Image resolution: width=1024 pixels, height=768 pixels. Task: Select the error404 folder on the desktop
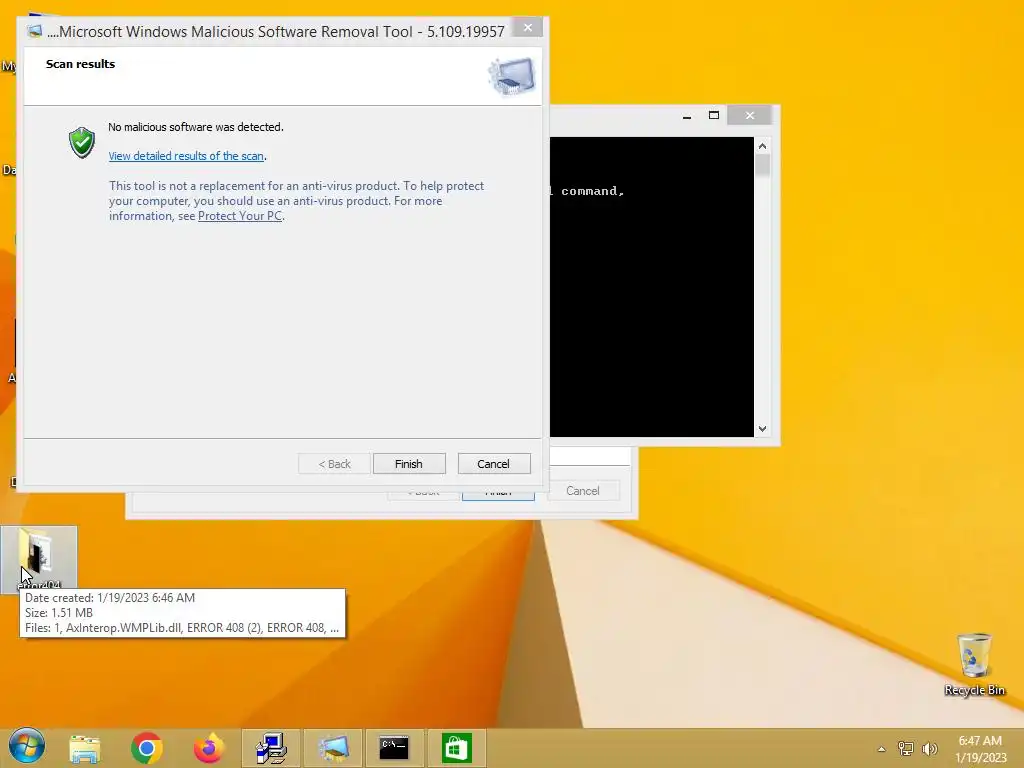click(39, 559)
